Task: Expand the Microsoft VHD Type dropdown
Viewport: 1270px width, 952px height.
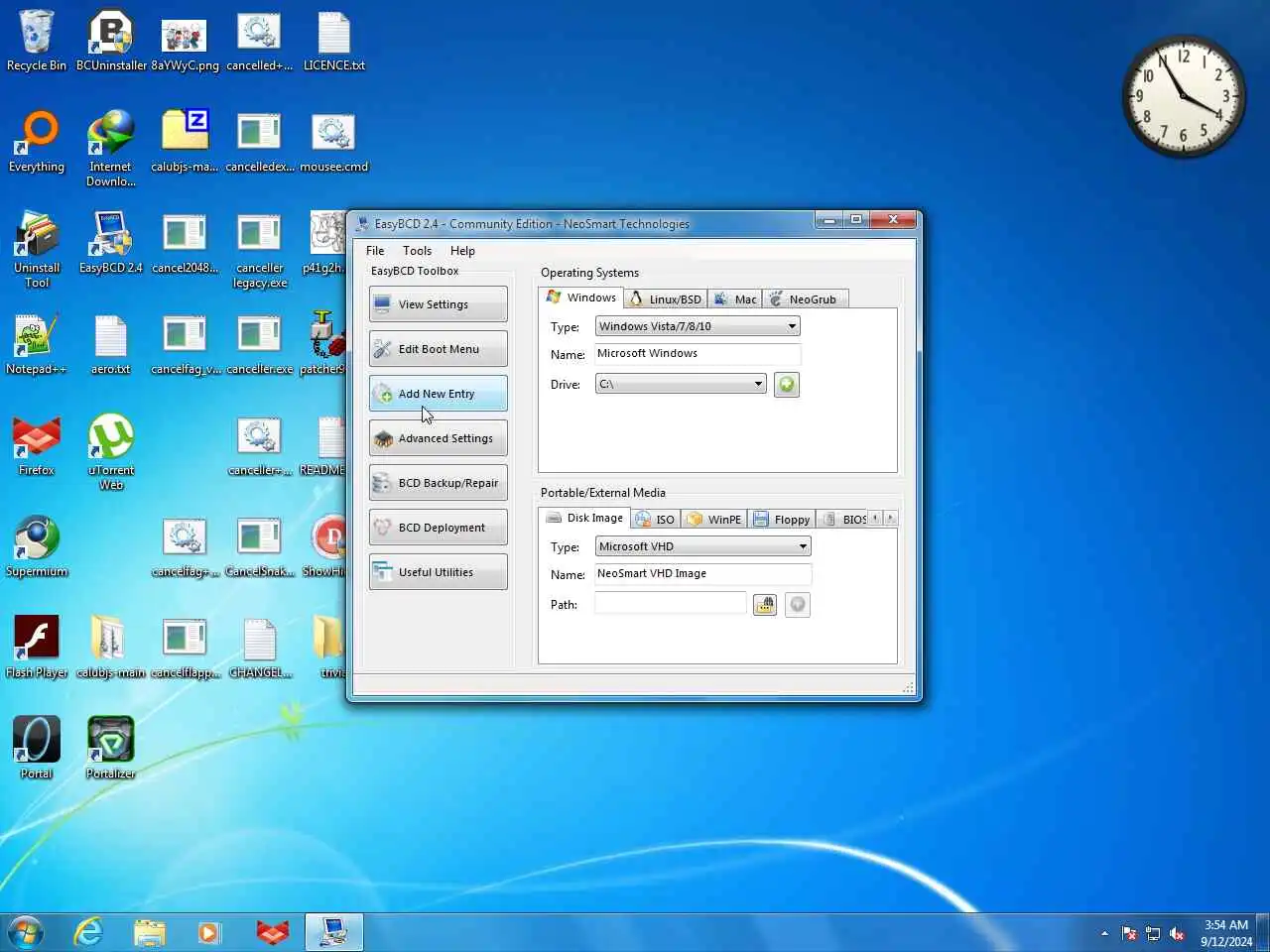Action: click(x=702, y=546)
